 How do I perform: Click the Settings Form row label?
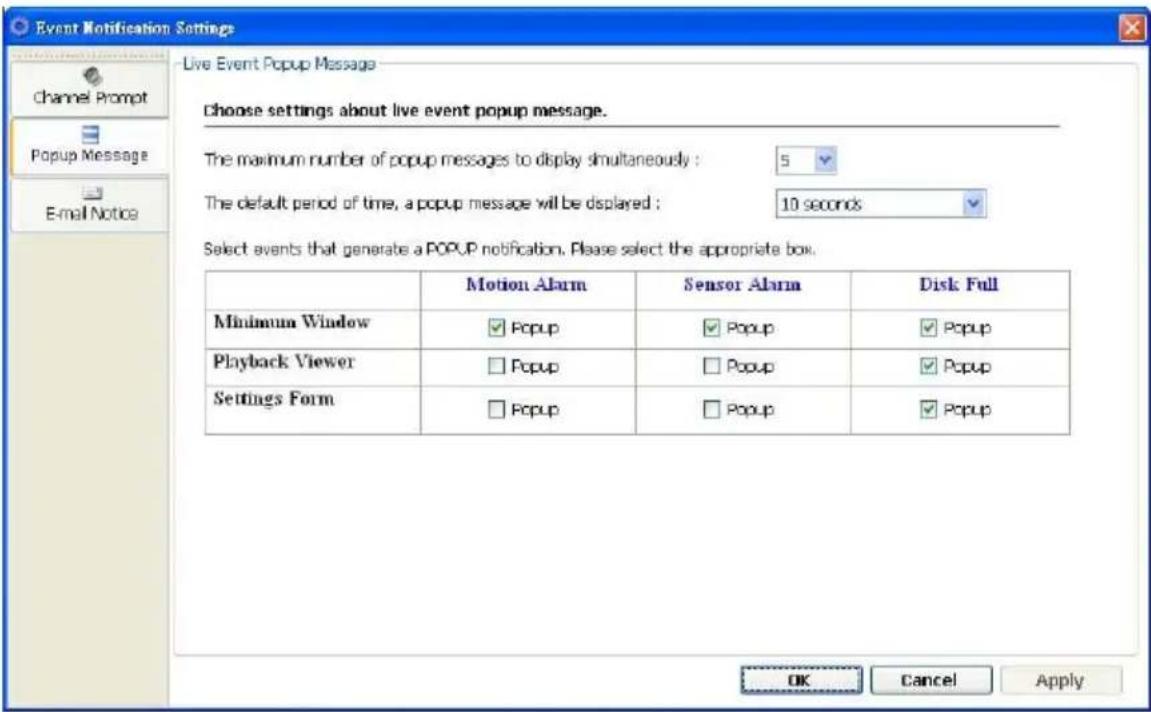click(x=274, y=399)
